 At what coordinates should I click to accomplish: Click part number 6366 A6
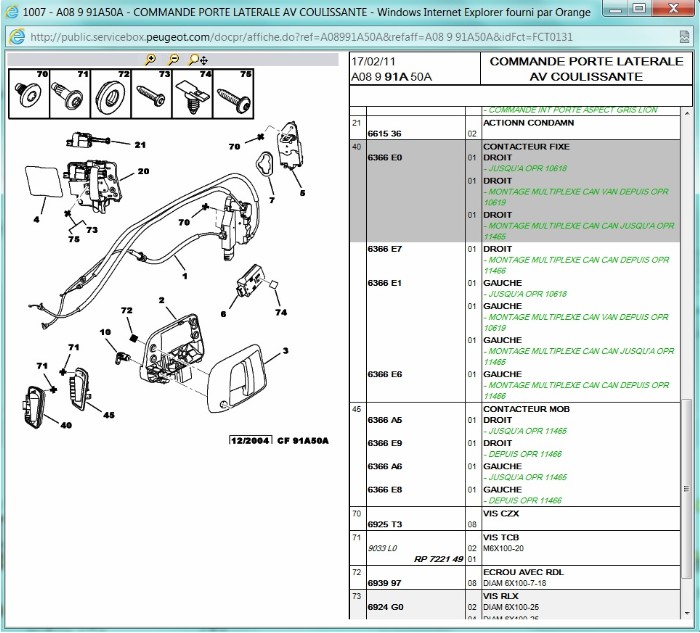tap(385, 466)
